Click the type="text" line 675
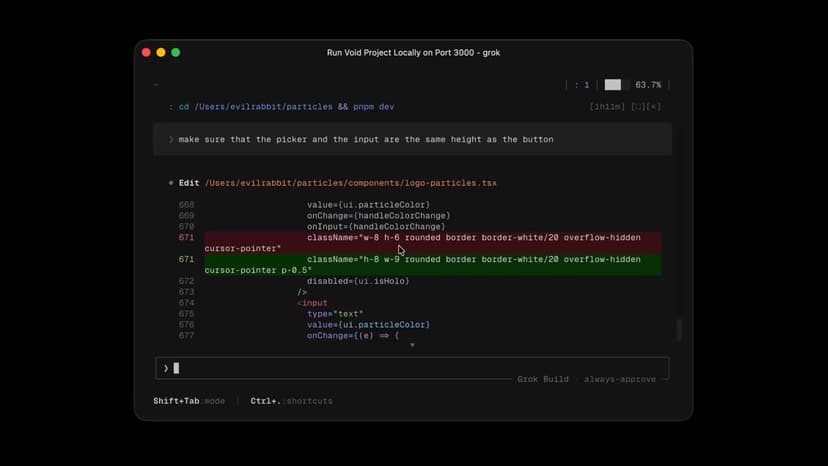The height and width of the screenshot is (466, 828). [x=335, y=314]
